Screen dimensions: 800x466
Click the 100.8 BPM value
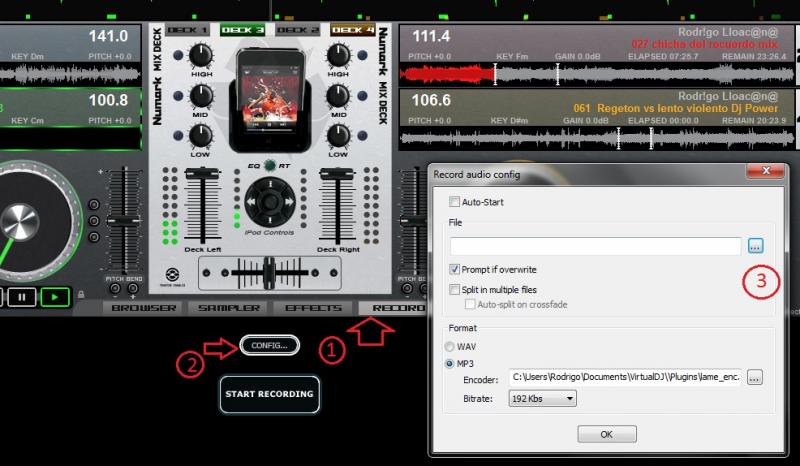(108, 100)
